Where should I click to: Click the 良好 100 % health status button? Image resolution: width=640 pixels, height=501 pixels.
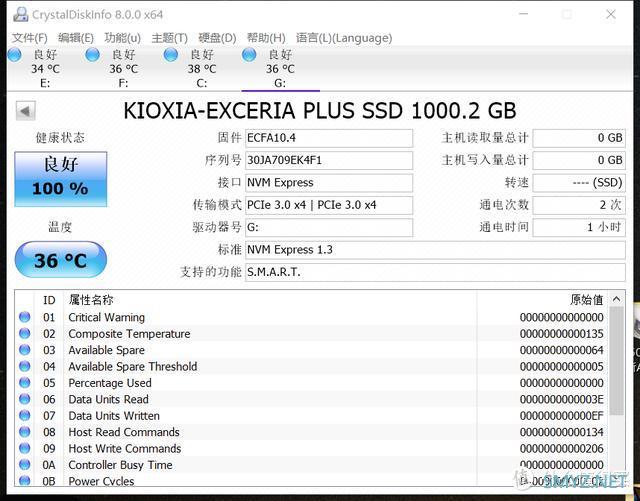61,179
